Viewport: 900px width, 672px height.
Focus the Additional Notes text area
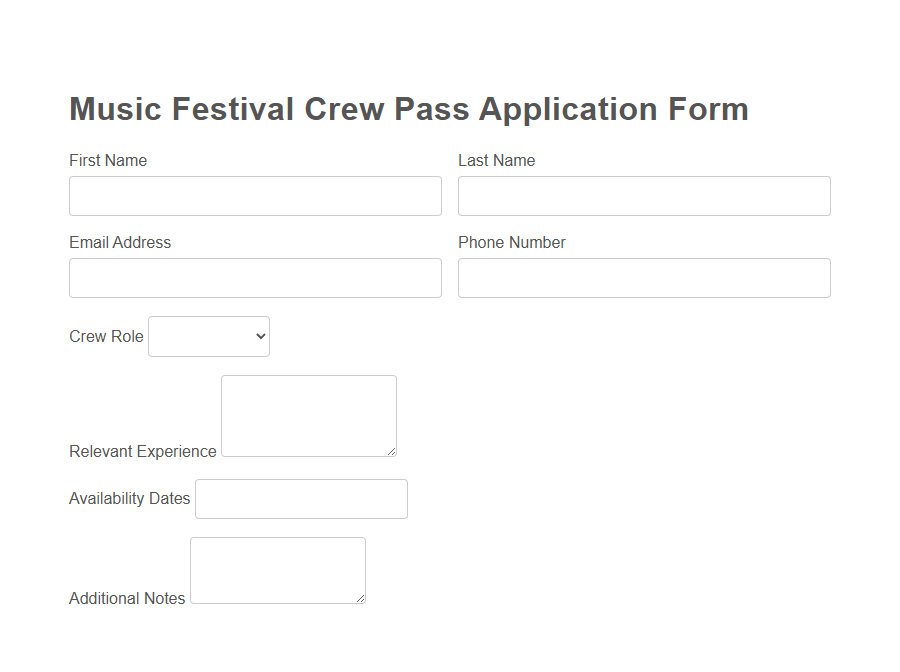(277, 570)
